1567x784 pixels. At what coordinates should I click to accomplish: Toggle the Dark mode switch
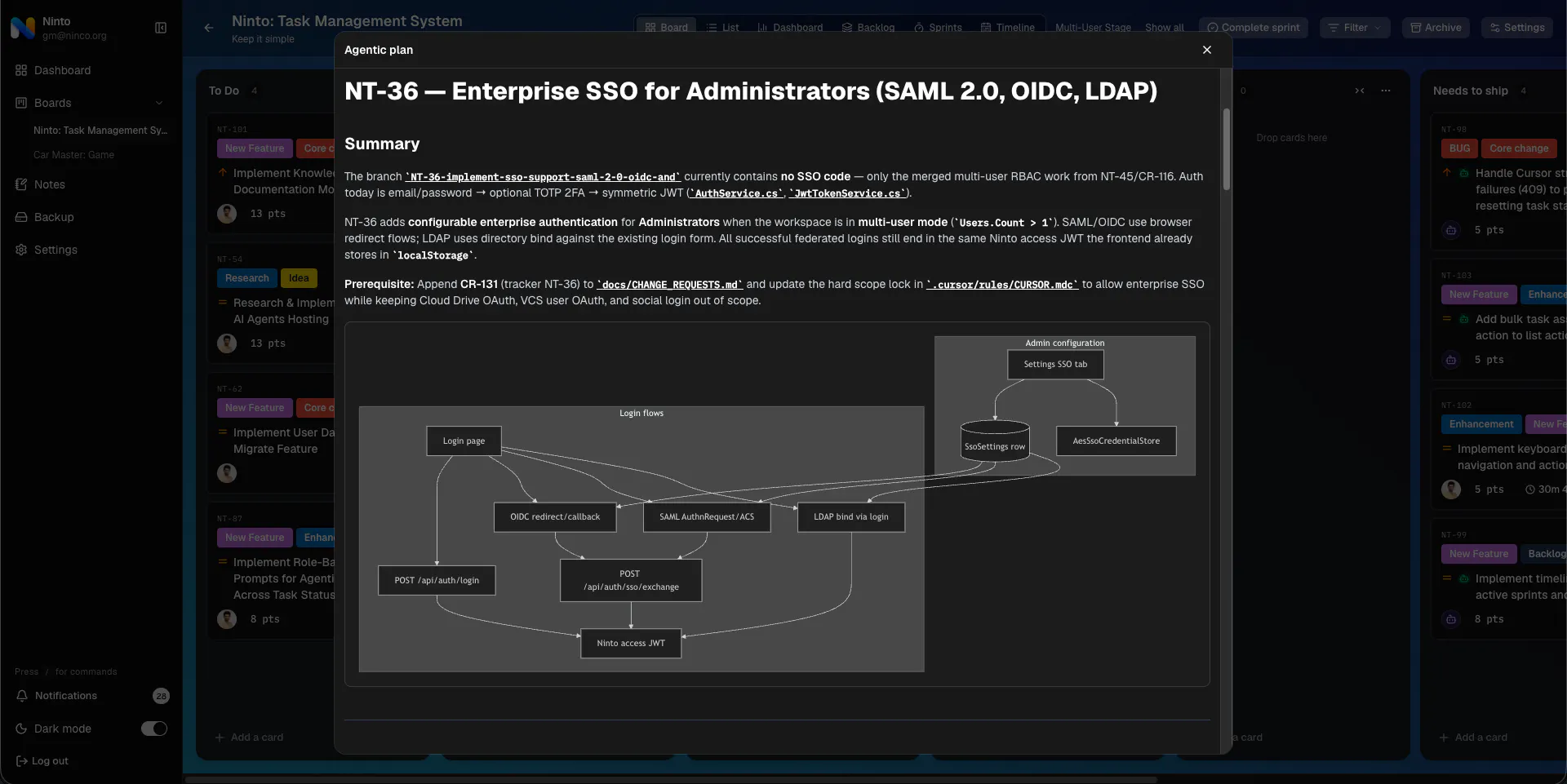[154, 729]
